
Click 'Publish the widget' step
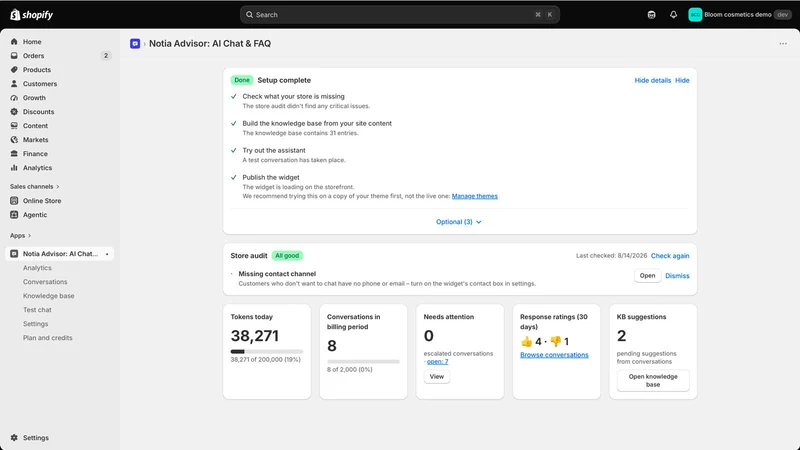[x=271, y=178]
